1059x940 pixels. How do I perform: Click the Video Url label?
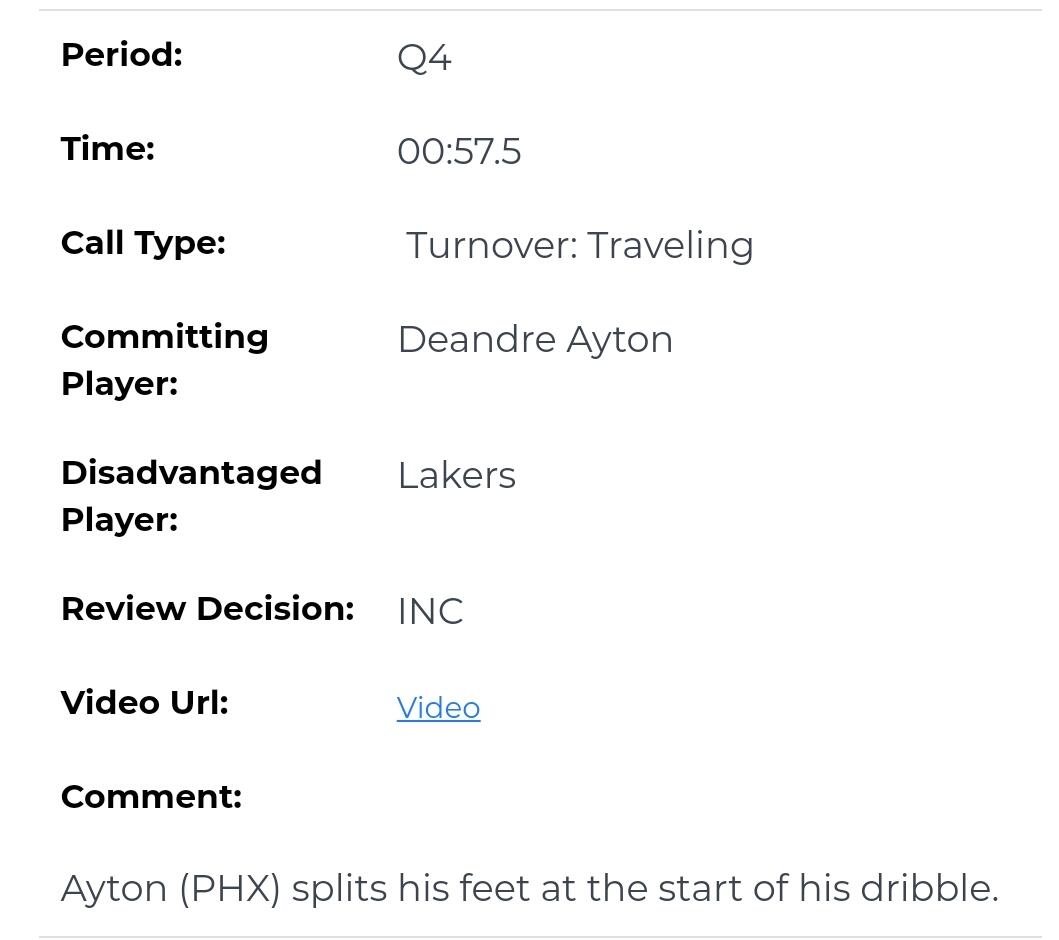point(145,703)
